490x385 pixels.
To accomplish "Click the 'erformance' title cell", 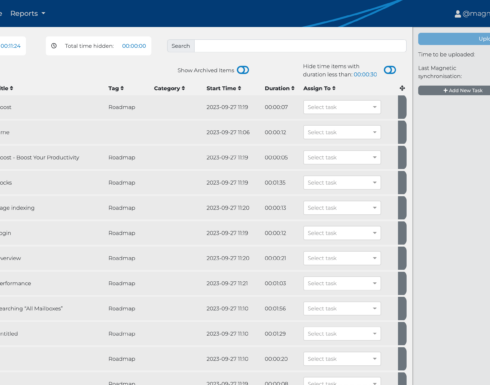I will tap(15, 283).
